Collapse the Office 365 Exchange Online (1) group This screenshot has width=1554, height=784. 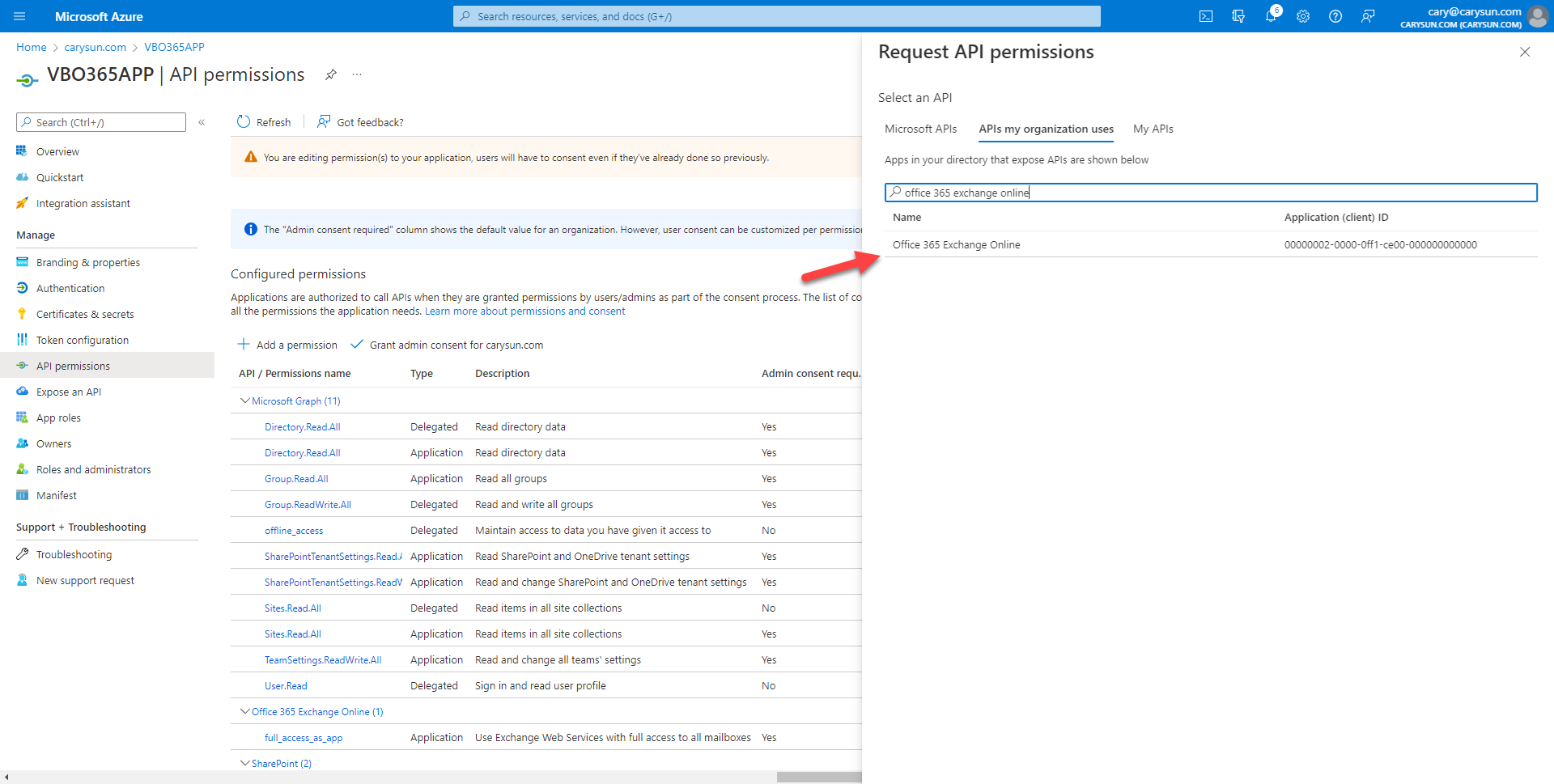(x=245, y=711)
